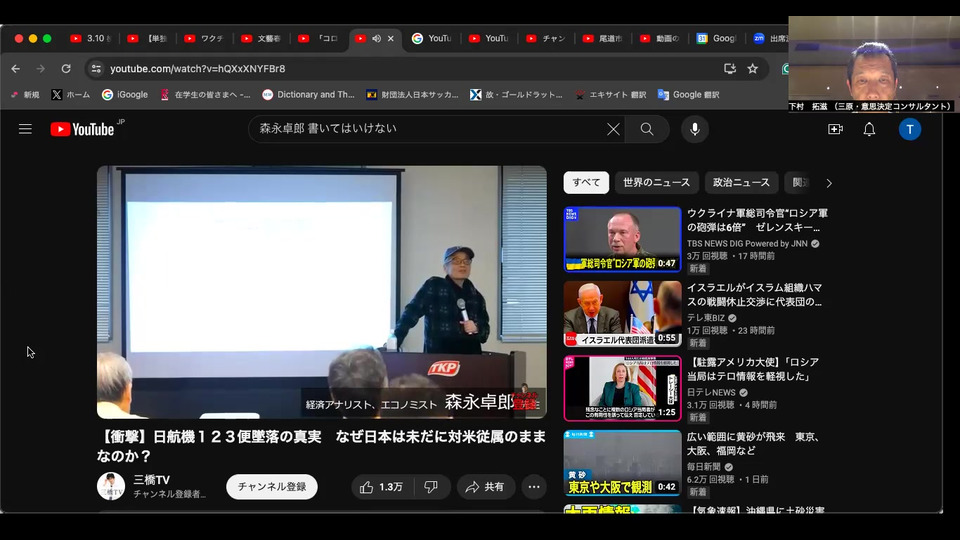960x540 pixels.
Task: Reload the current page
Action: [x=66, y=69]
